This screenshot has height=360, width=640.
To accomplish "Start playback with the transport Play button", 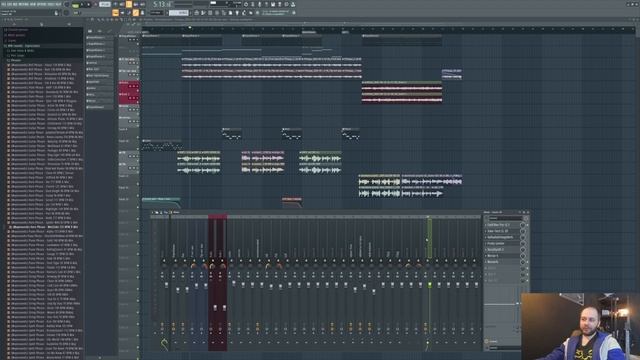I will [82, 5].
